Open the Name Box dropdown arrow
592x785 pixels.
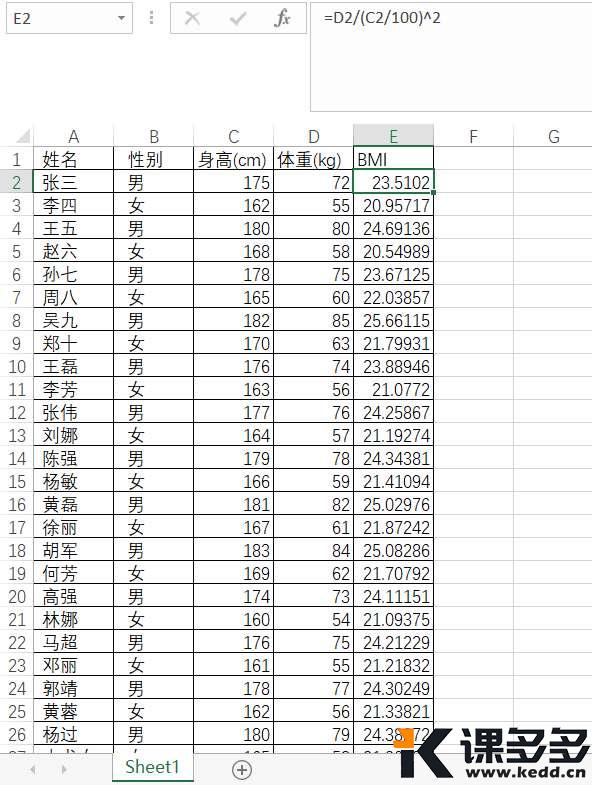[121, 18]
